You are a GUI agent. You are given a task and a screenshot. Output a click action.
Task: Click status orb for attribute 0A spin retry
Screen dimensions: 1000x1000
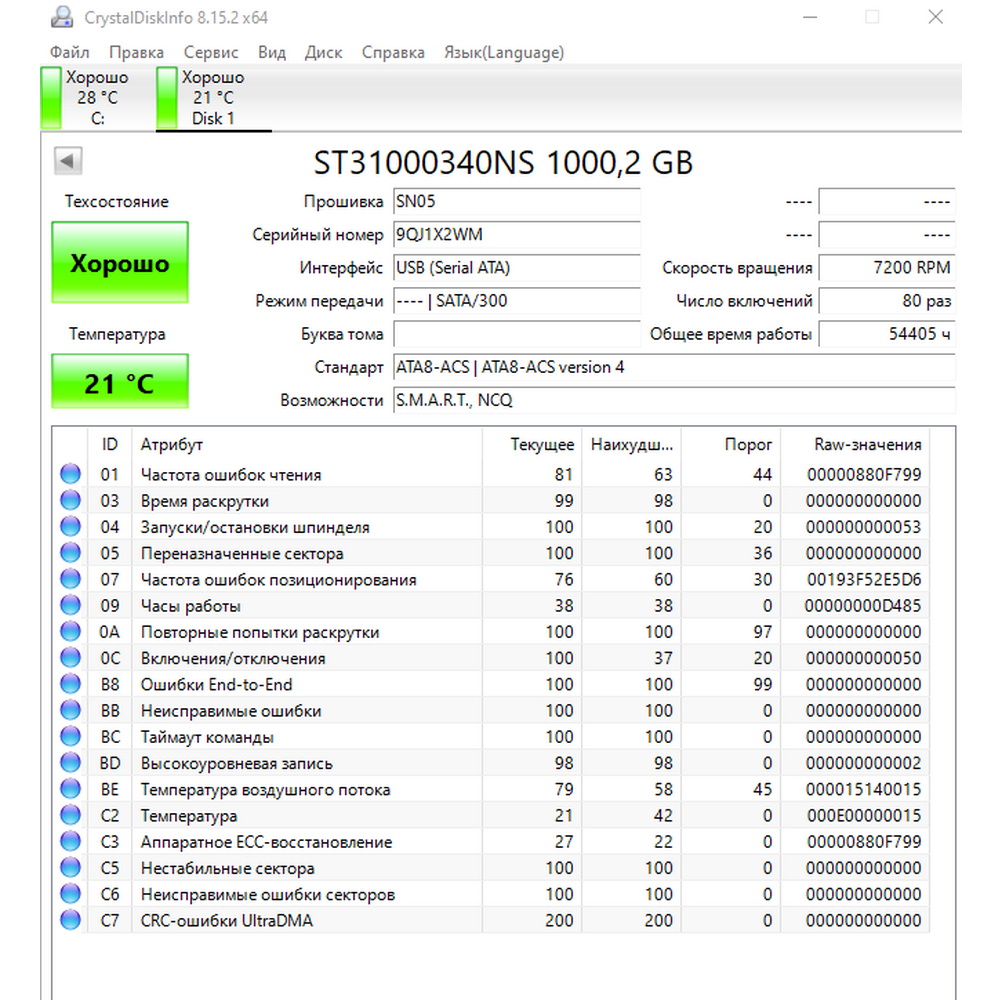point(70,631)
